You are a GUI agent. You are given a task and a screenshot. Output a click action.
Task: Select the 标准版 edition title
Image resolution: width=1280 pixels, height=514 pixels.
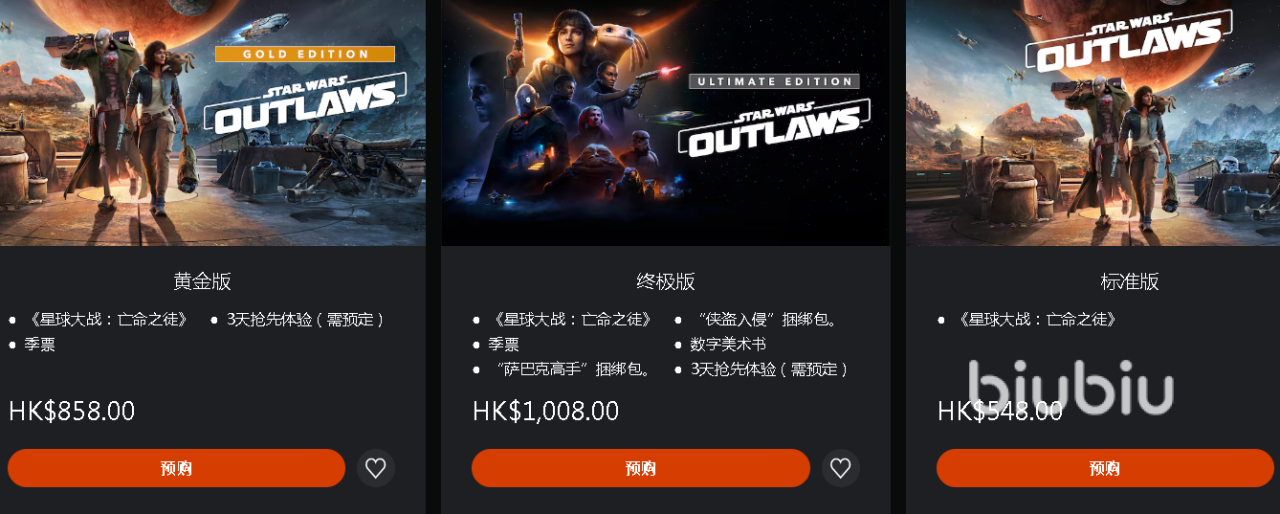pyautogui.click(x=1130, y=282)
